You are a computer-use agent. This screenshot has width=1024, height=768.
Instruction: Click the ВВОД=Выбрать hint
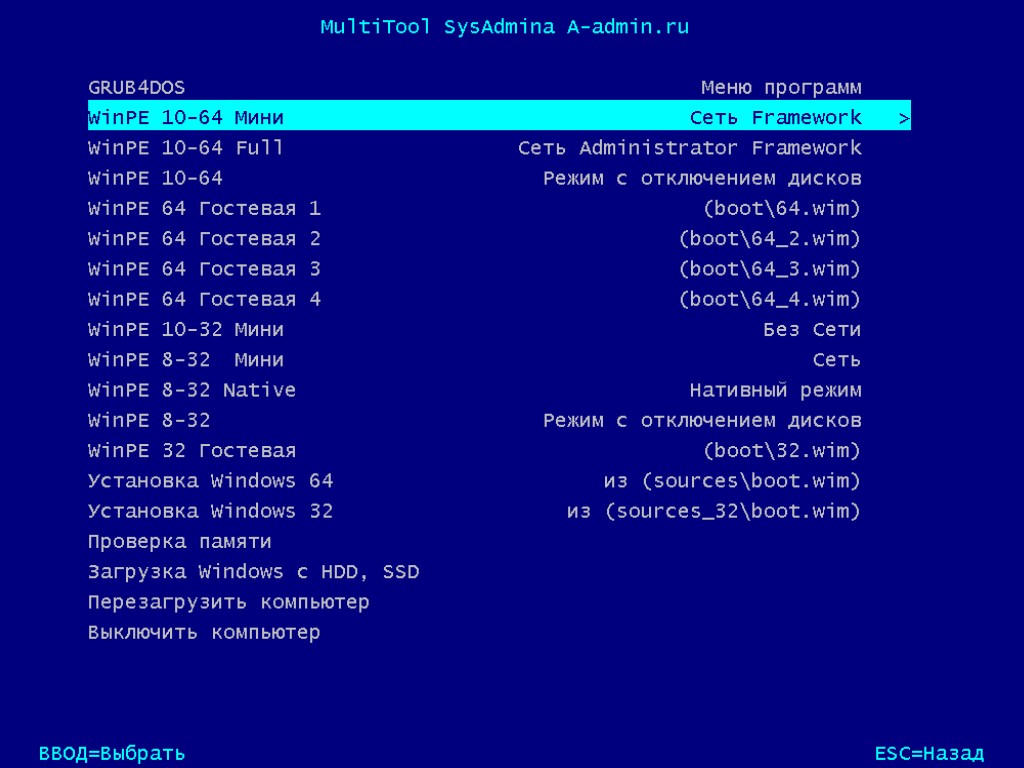tap(112, 753)
